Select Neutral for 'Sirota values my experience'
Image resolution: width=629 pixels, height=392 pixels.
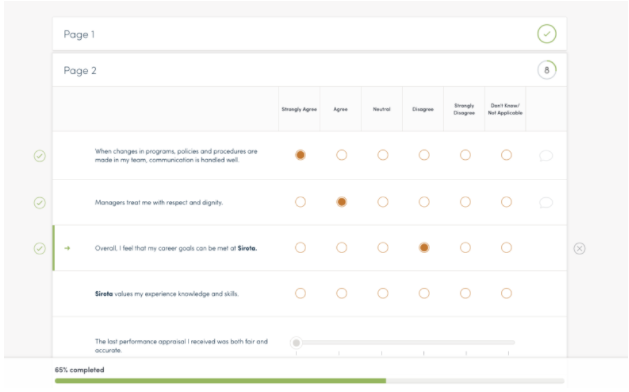pyautogui.click(x=383, y=293)
